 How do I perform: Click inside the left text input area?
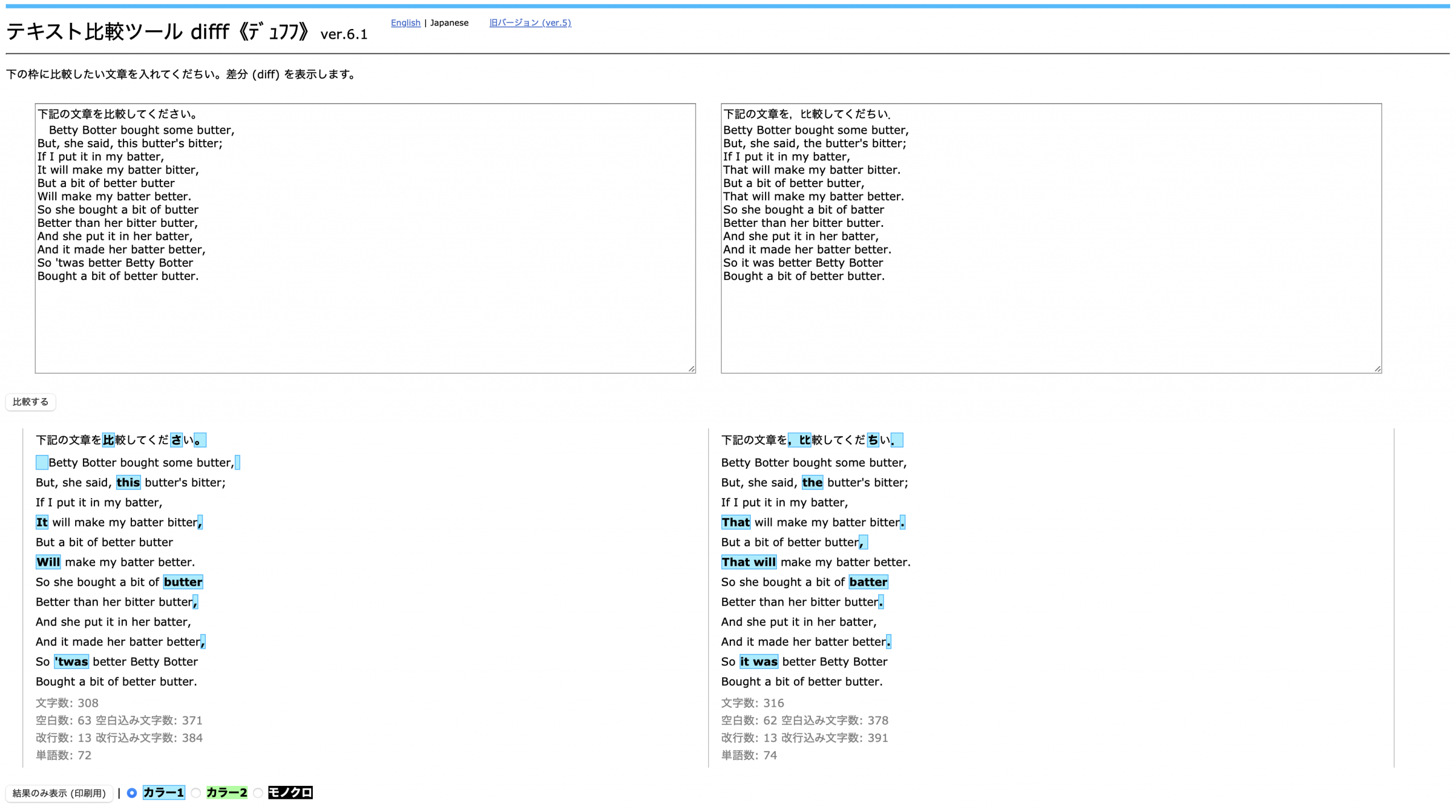click(365, 318)
